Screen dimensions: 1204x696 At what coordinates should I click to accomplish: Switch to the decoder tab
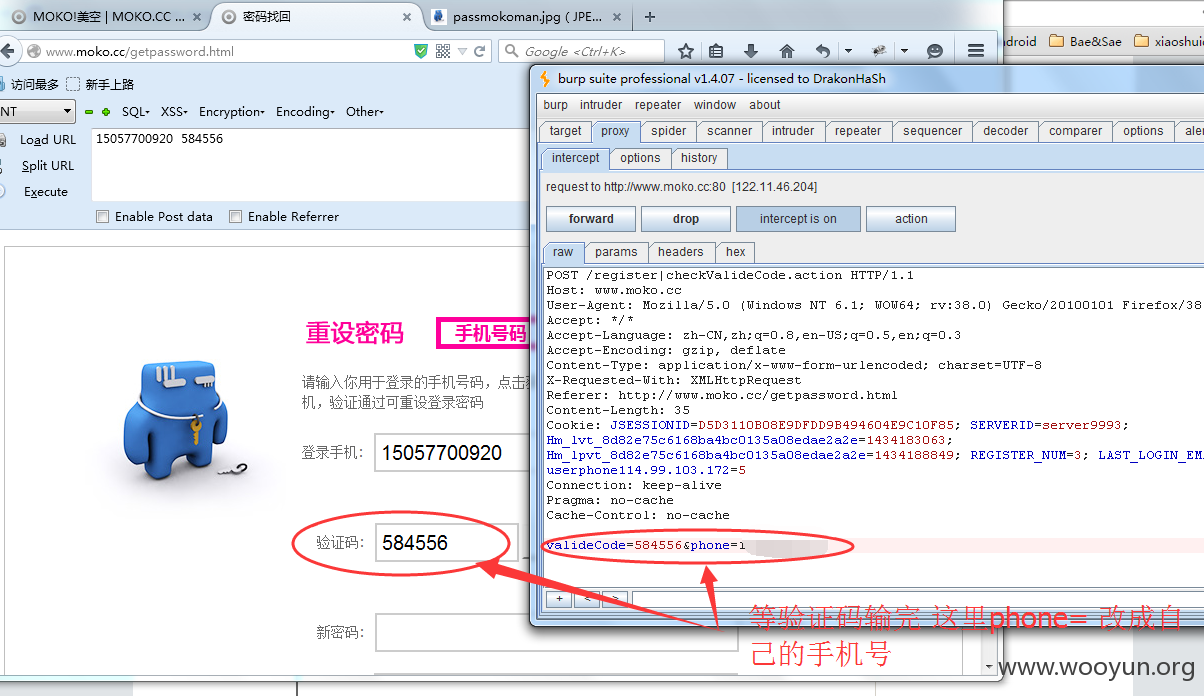(1006, 131)
